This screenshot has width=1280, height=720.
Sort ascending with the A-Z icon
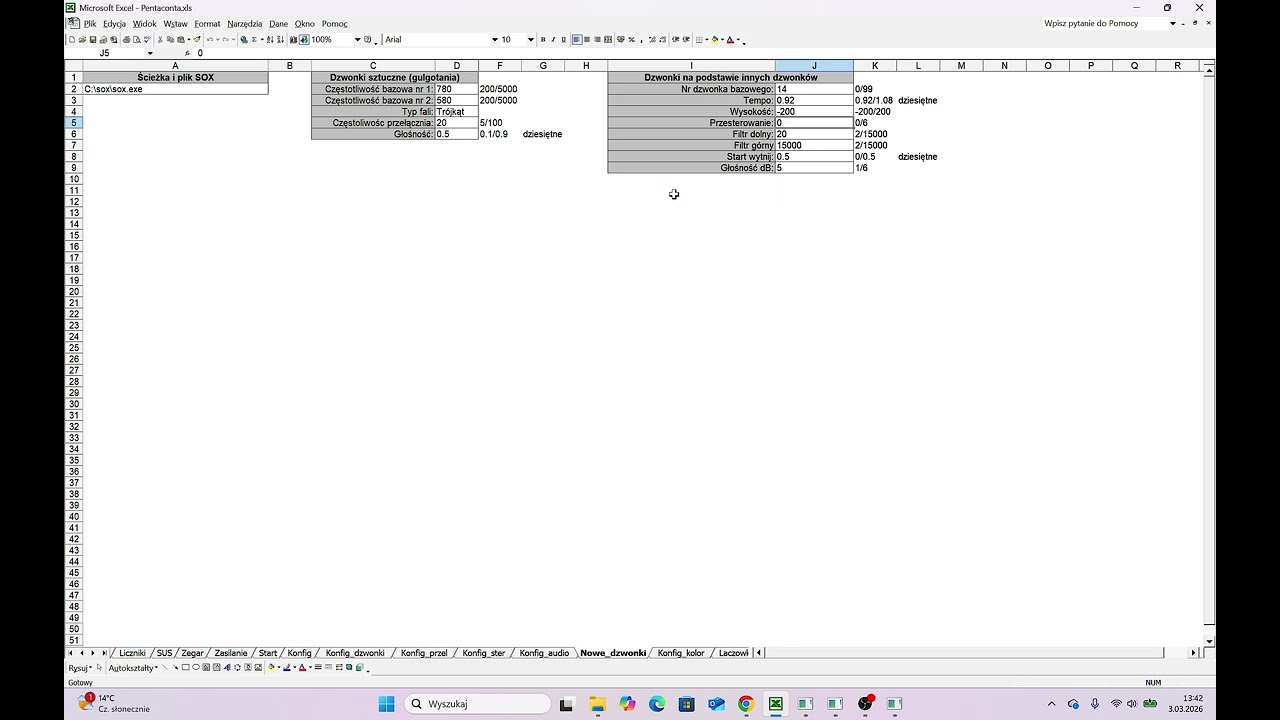[x=269, y=40]
